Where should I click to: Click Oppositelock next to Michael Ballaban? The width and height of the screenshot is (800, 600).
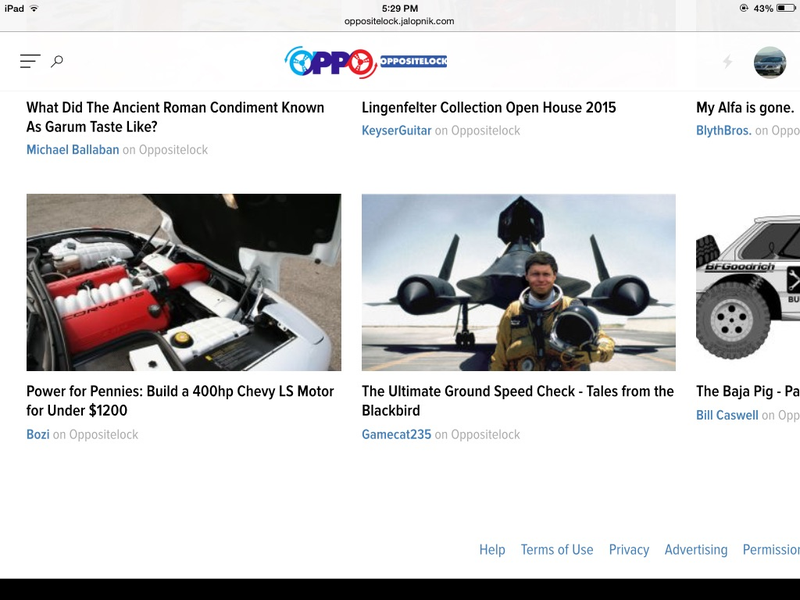(x=173, y=149)
